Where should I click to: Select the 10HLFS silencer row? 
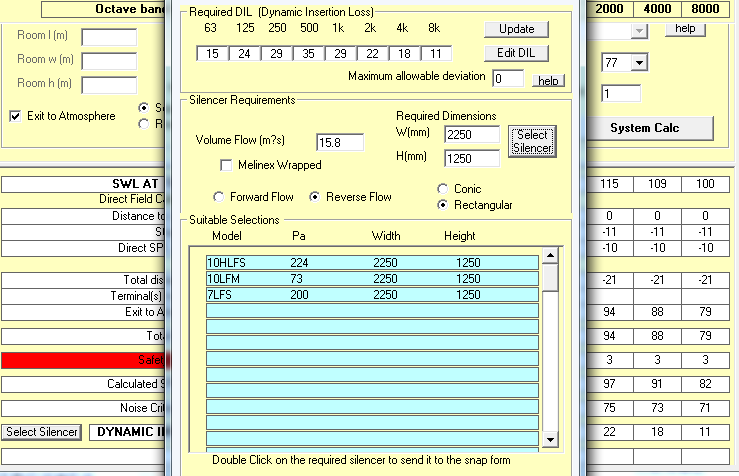coord(370,263)
